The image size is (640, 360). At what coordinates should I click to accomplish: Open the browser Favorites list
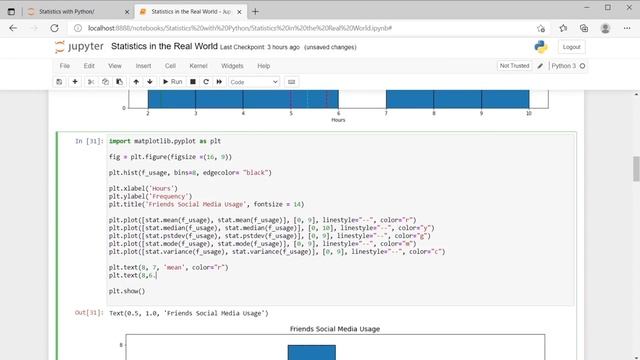(x=563, y=28)
